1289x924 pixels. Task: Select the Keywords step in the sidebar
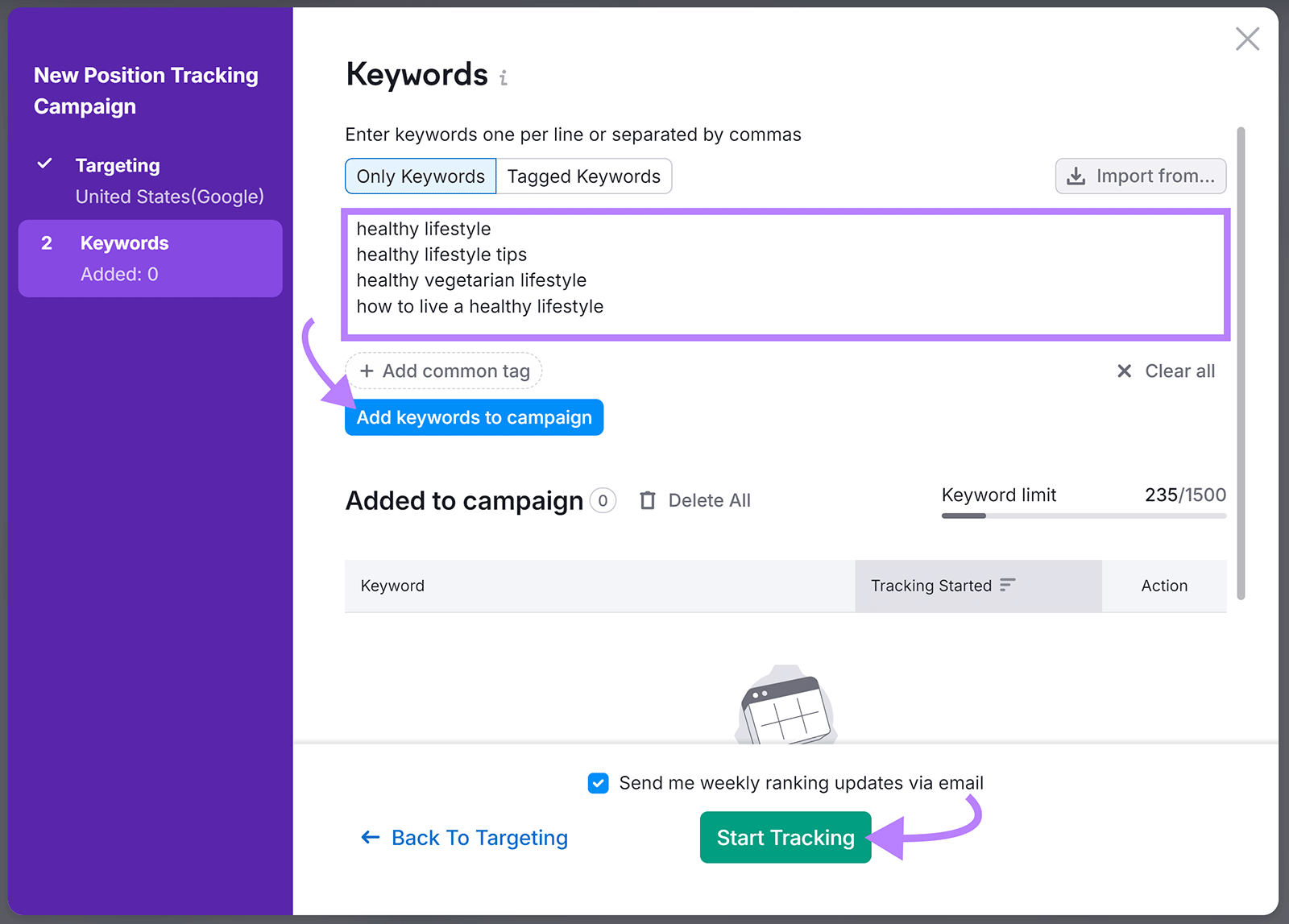(150, 256)
